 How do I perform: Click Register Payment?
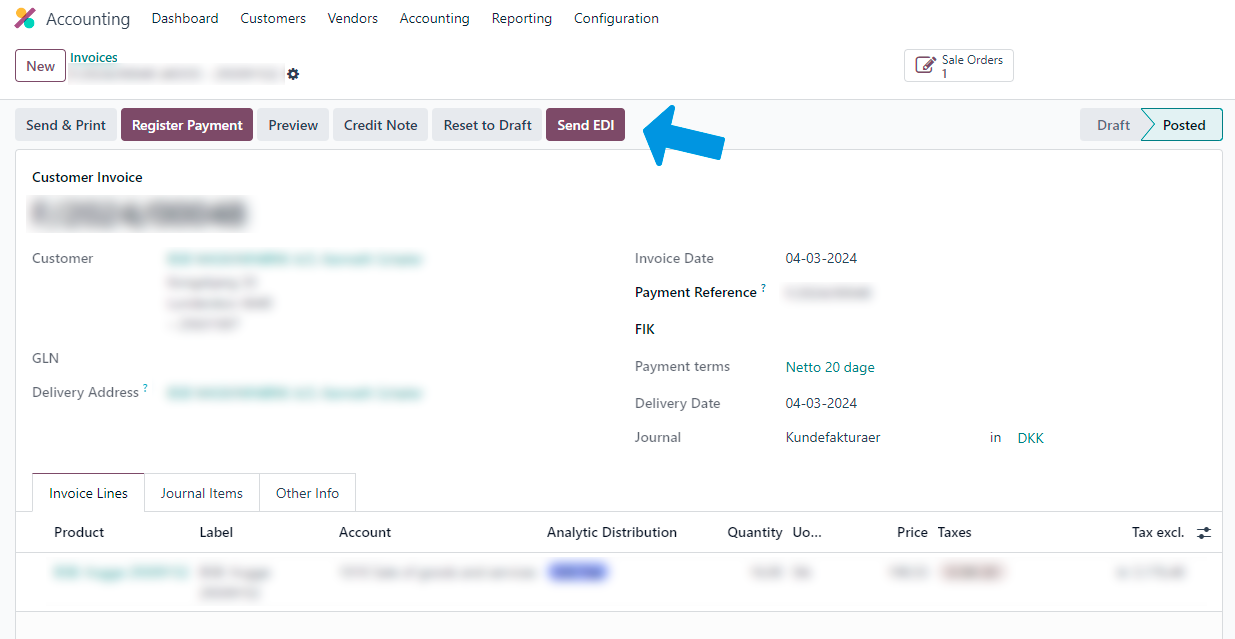coord(186,125)
